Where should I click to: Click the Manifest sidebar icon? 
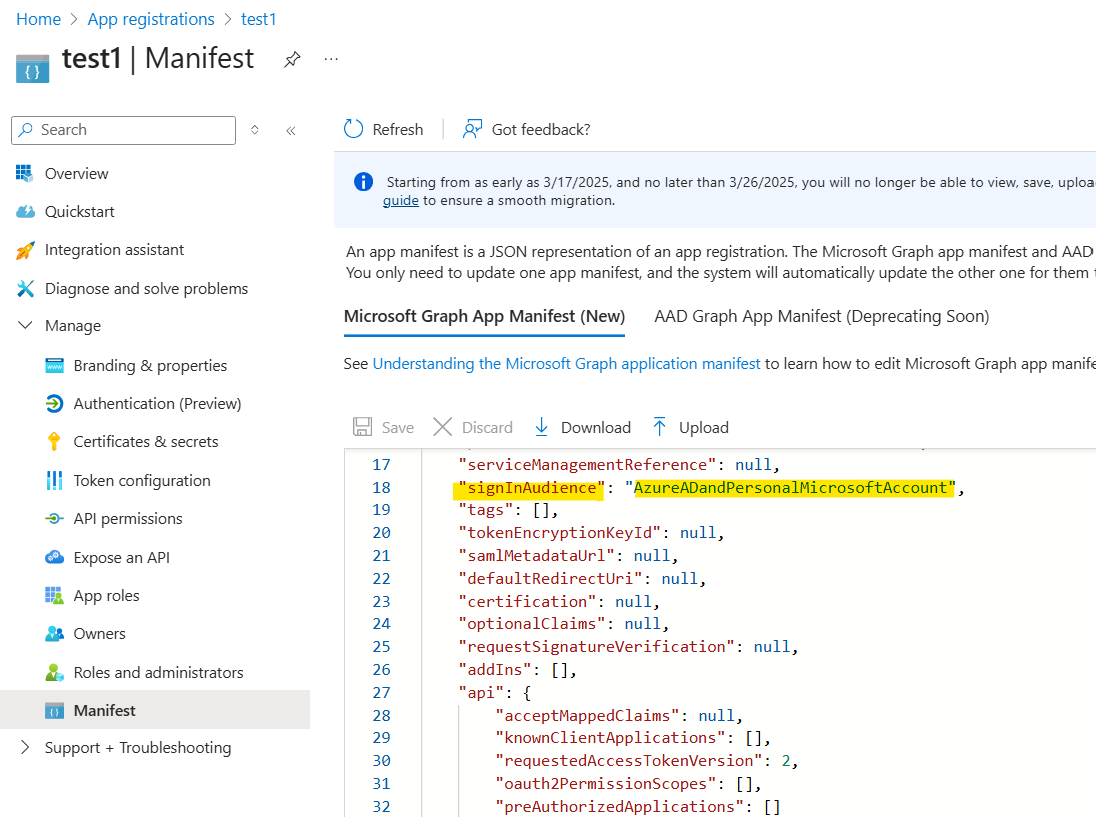point(55,711)
